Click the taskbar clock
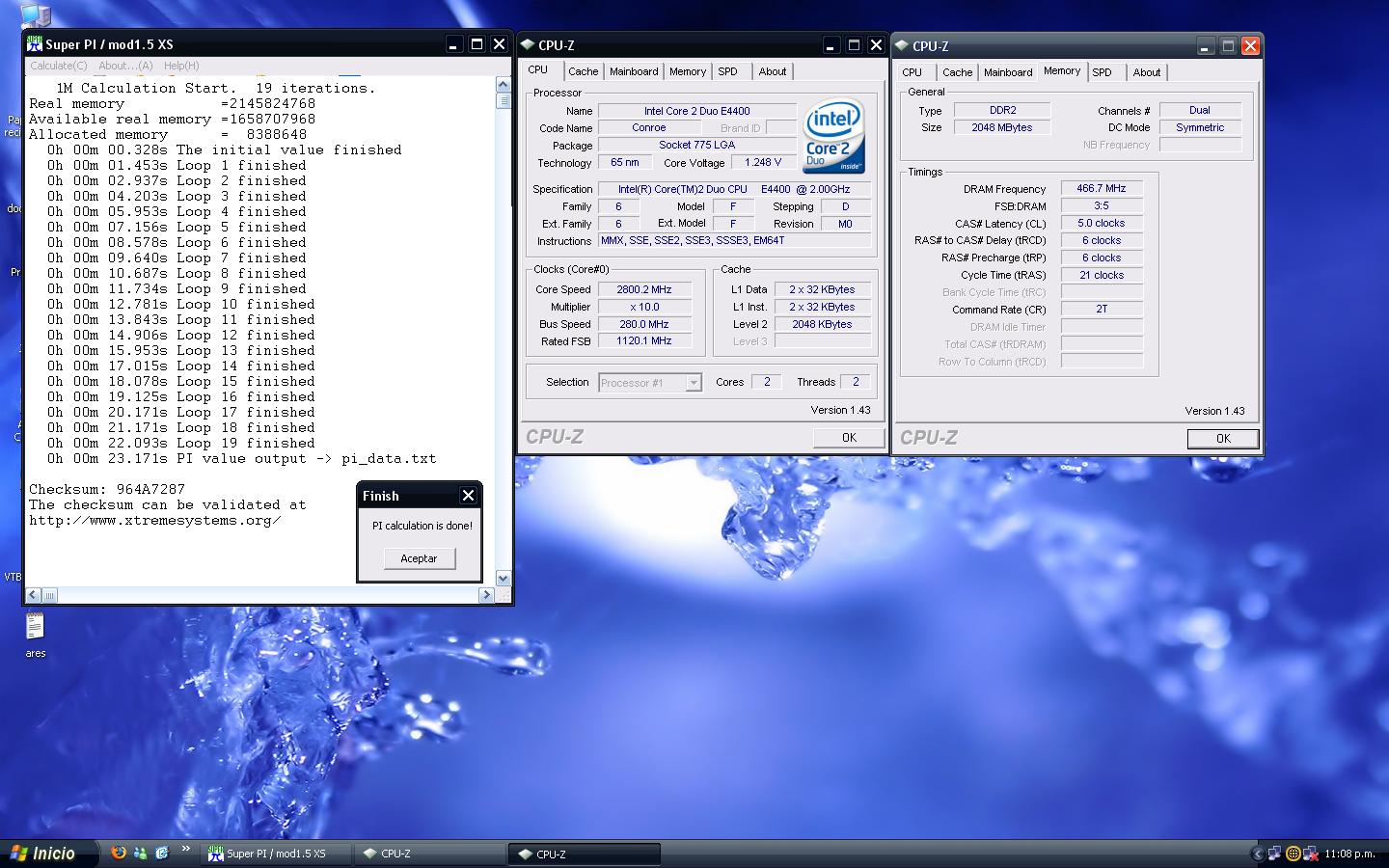This screenshot has height=868, width=1389. point(1349,854)
